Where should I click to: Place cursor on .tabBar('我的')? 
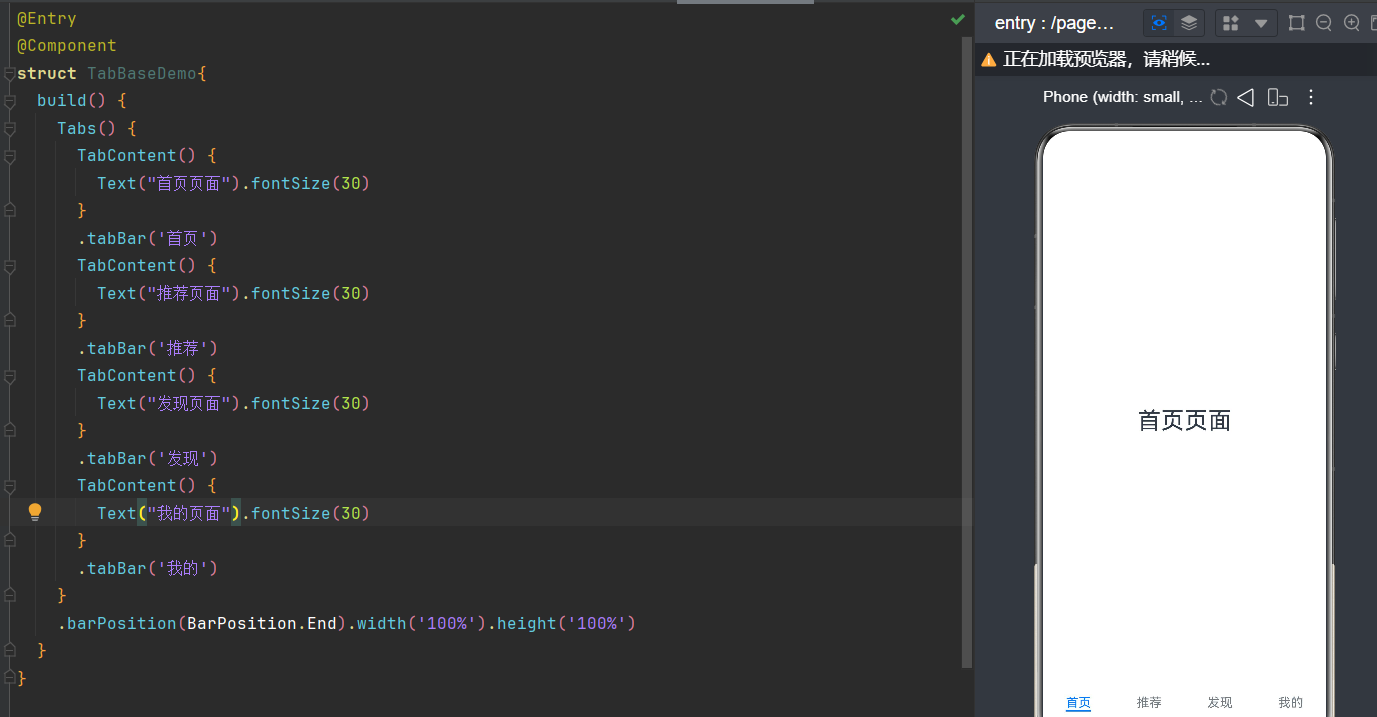[x=148, y=568]
